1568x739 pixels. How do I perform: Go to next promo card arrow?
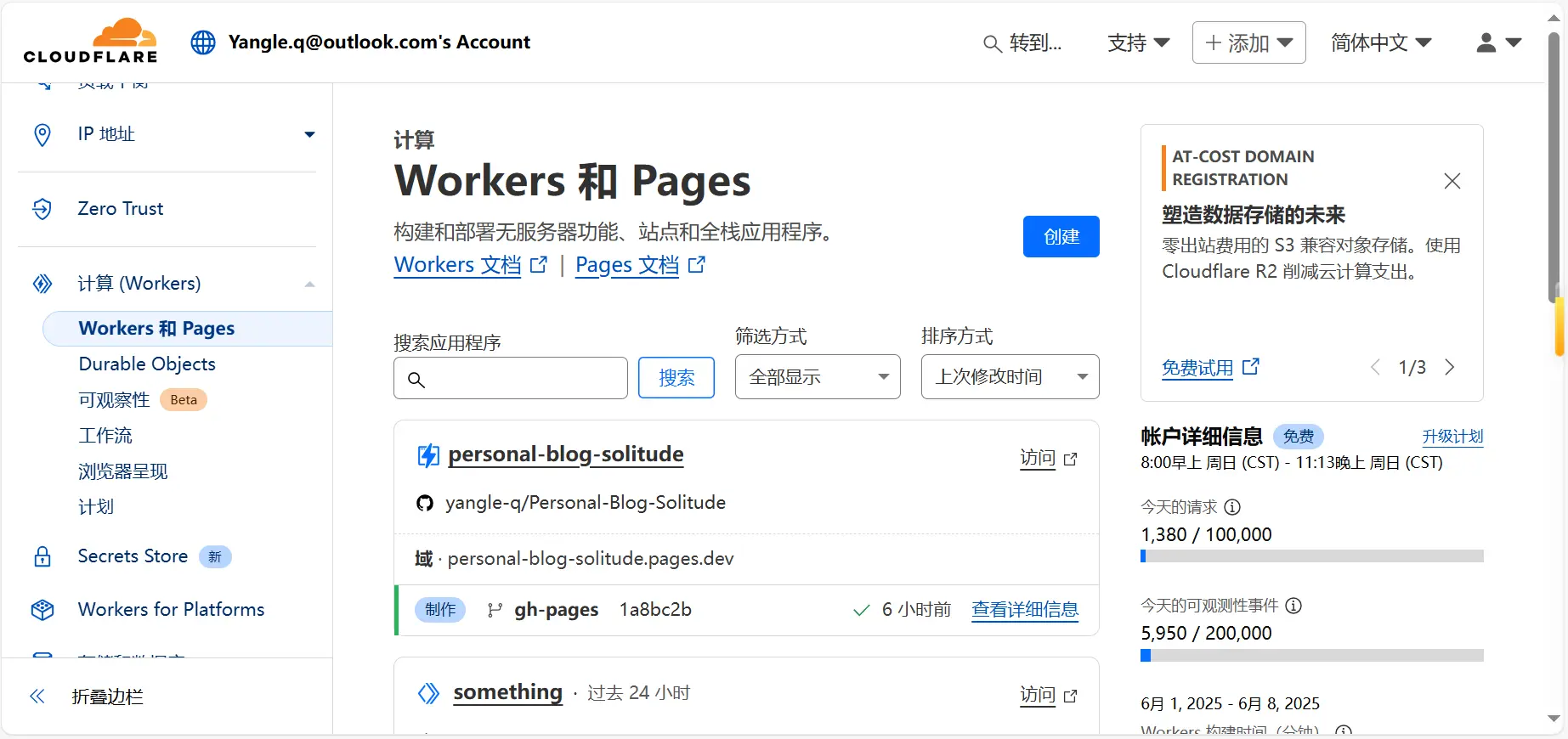(1450, 367)
